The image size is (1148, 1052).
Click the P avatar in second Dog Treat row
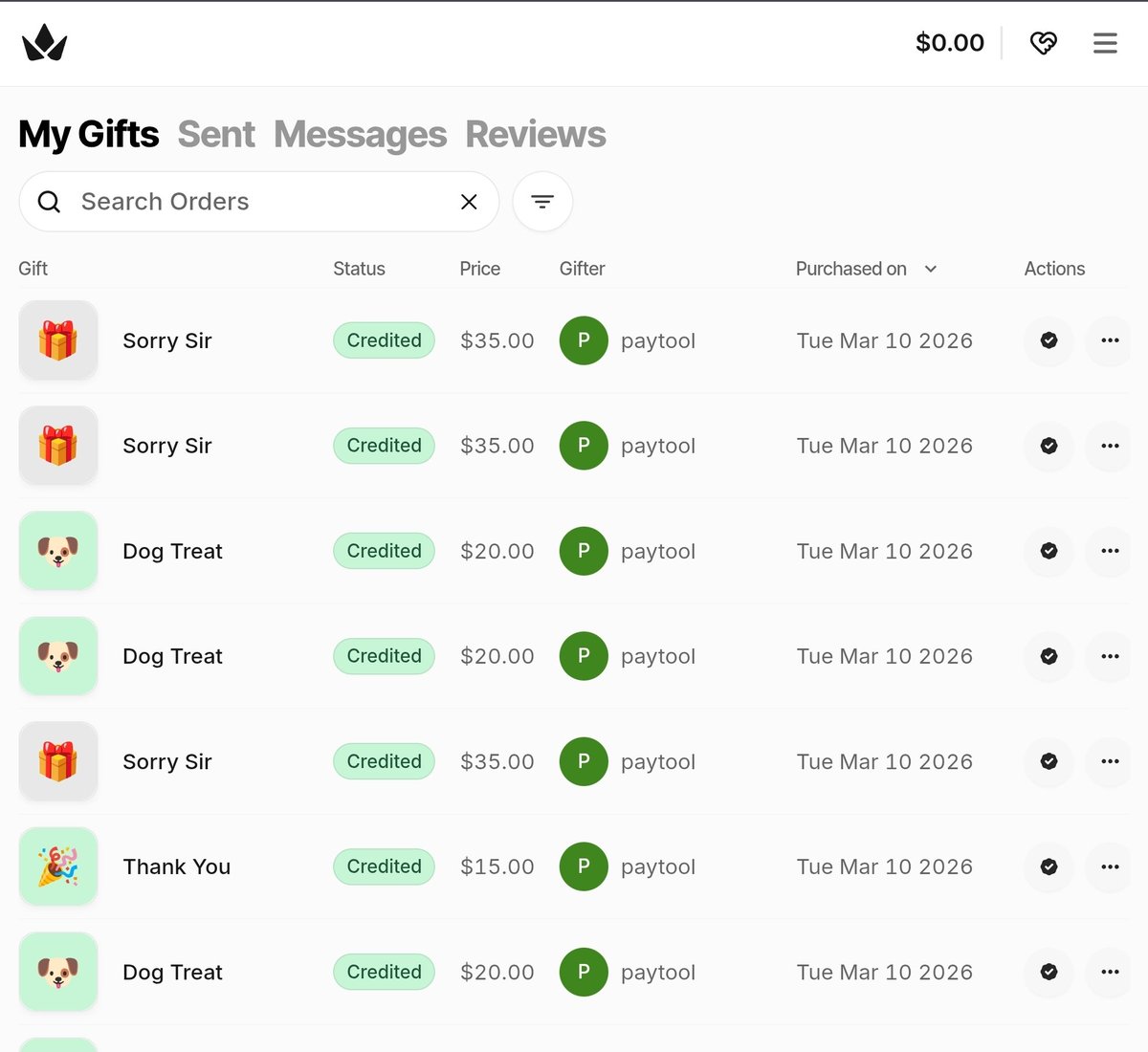(x=584, y=656)
